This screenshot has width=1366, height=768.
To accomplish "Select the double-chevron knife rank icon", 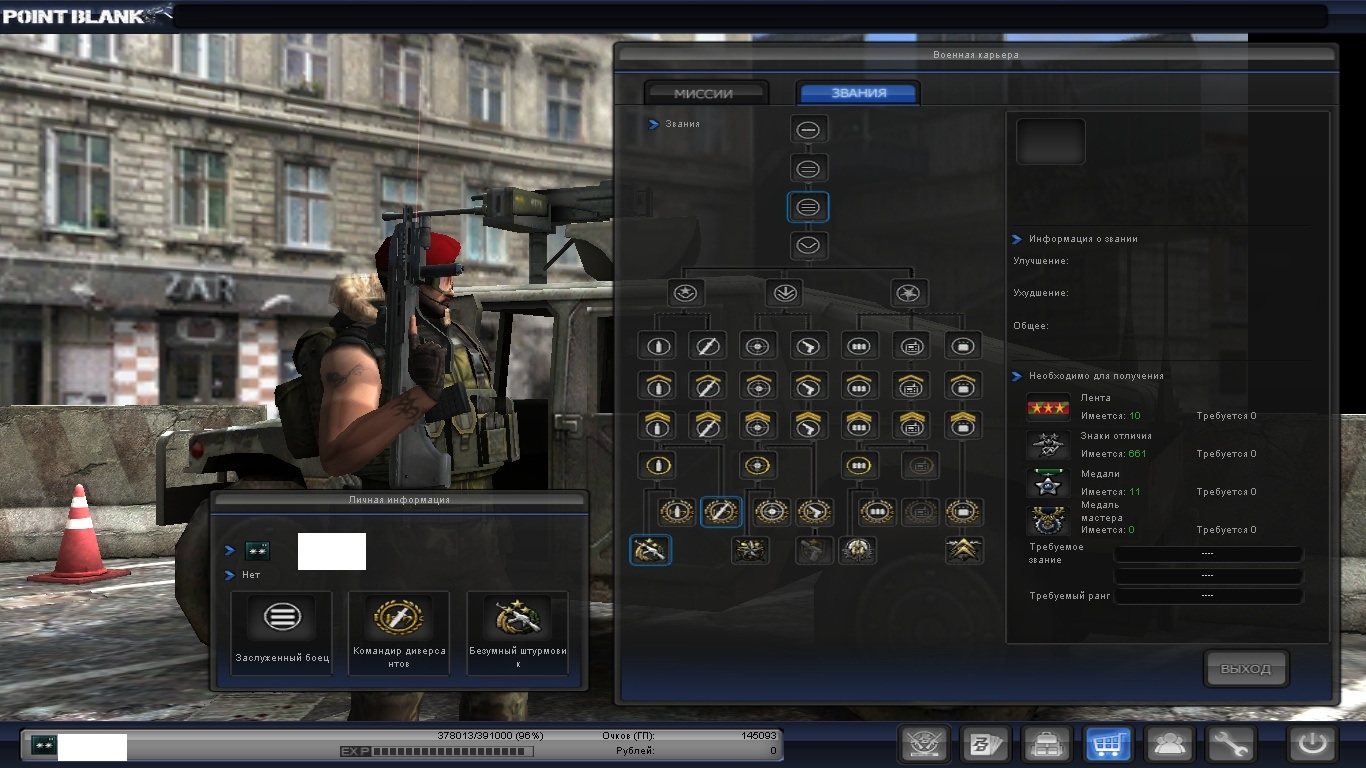I will coord(707,425).
